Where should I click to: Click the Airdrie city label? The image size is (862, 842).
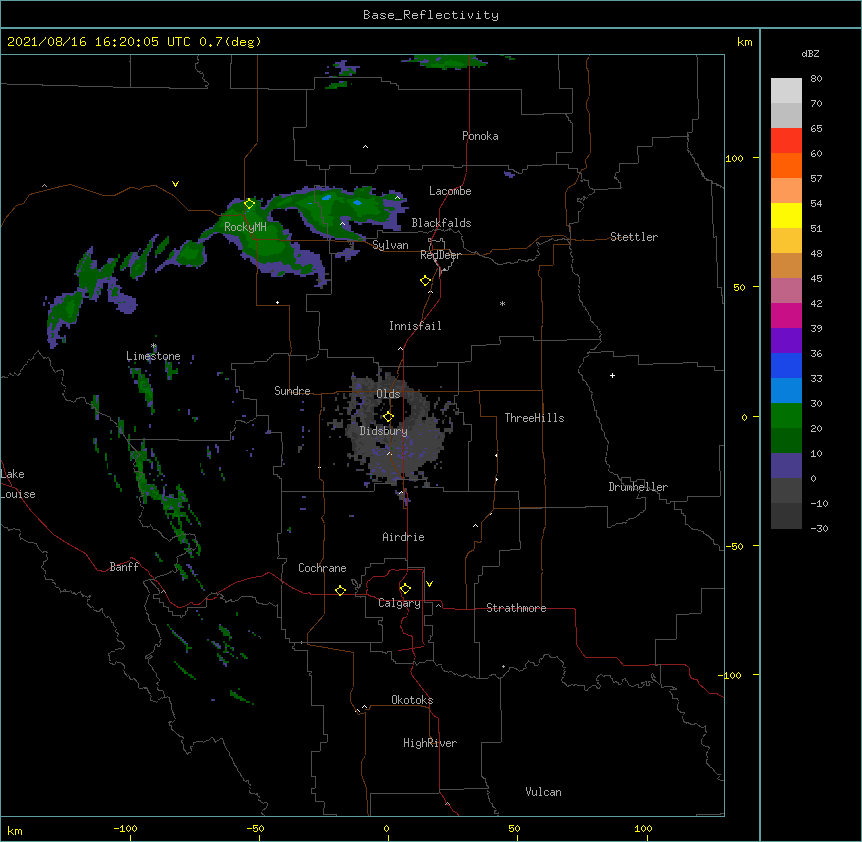click(403, 537)
